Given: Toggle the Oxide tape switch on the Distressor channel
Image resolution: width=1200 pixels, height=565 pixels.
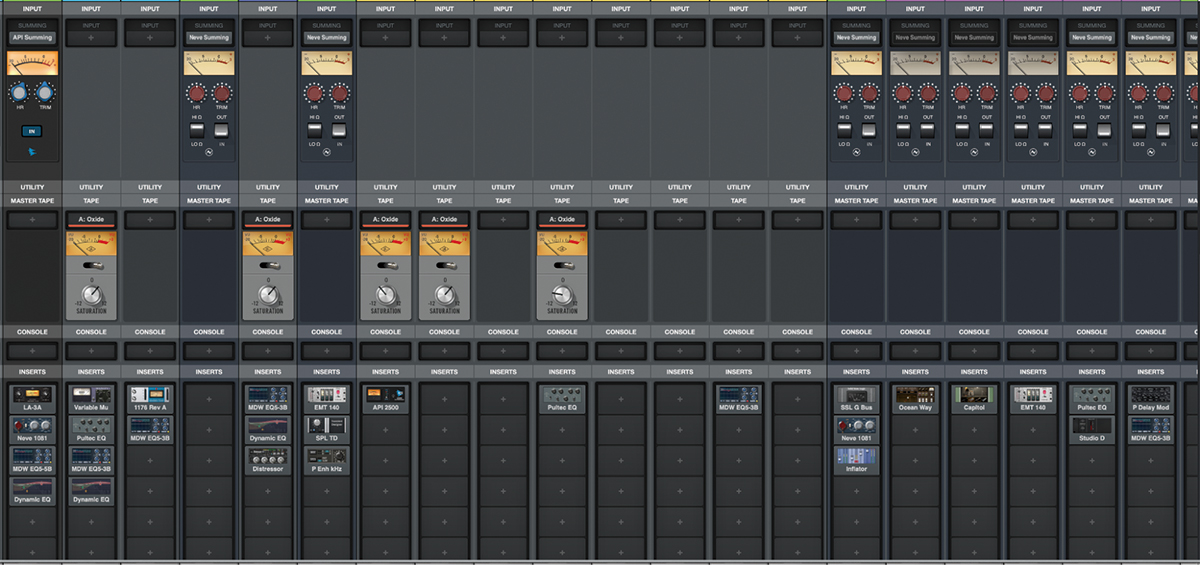Looking at the screenshot, I should (x=268, y=265).
